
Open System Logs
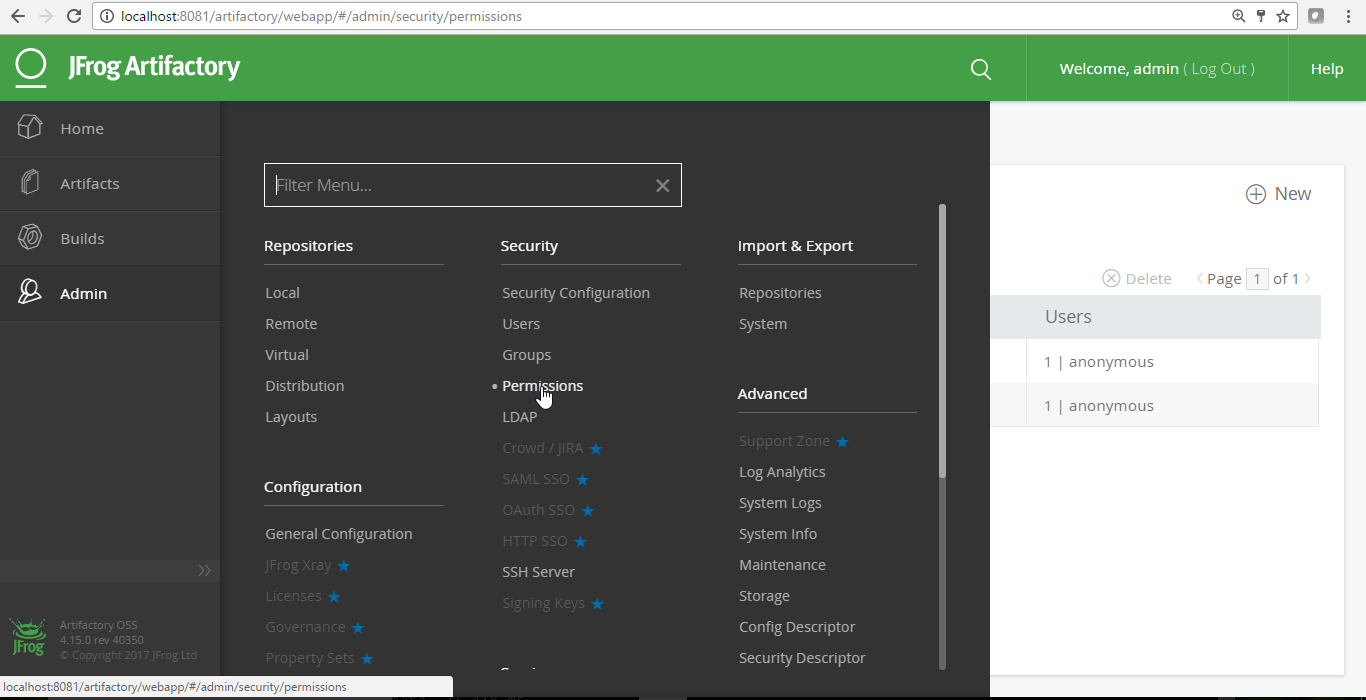point(781,503)
